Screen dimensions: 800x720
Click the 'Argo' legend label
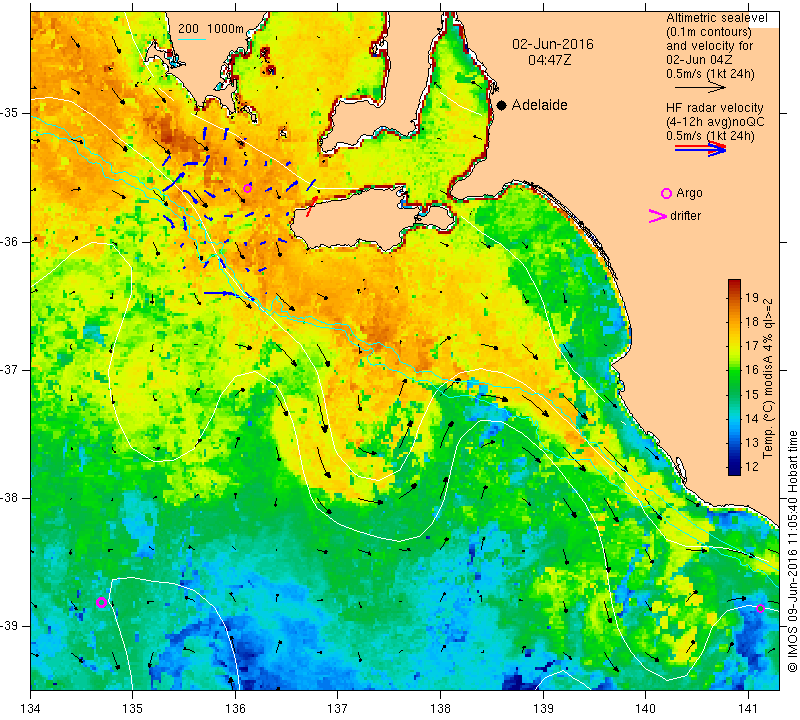[x=689, y=193]
